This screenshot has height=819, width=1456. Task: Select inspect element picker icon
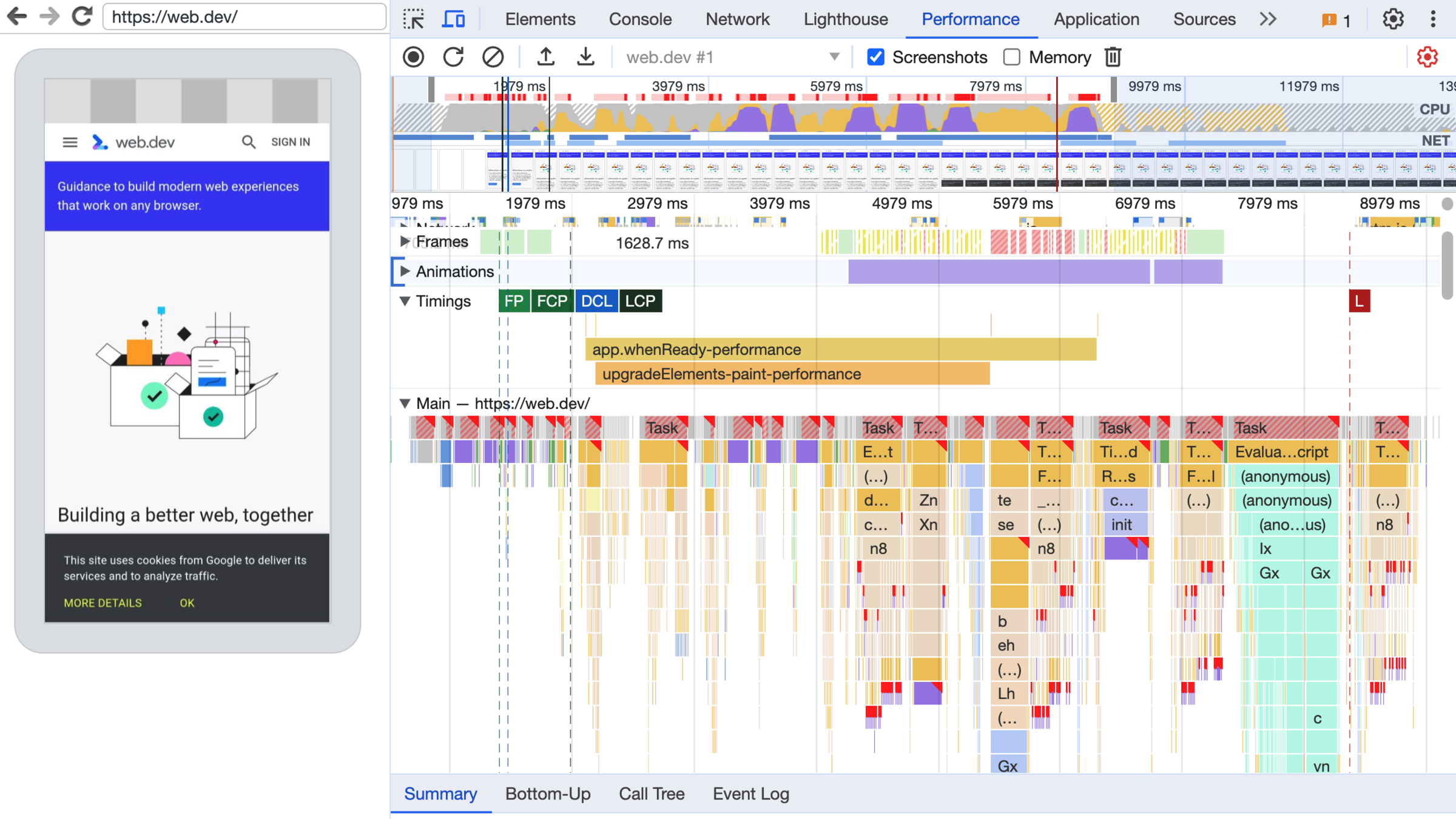414,19
